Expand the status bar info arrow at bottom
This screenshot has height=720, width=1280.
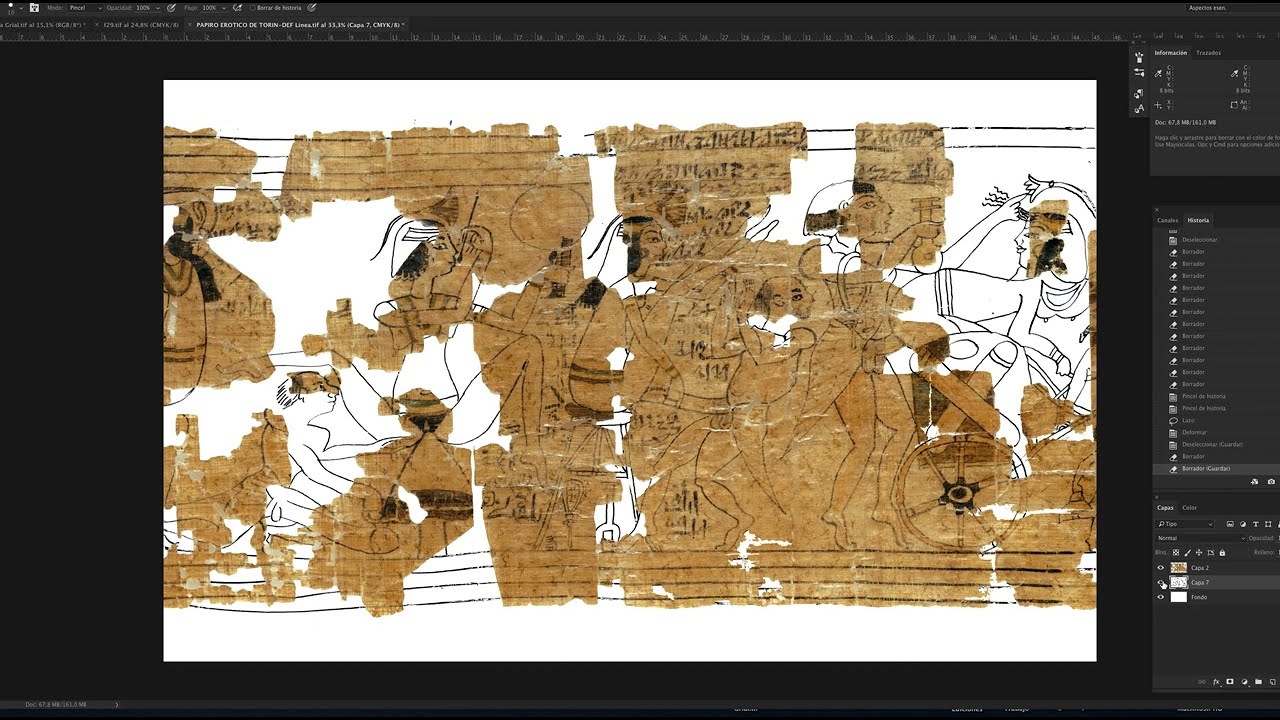point(117,704)
